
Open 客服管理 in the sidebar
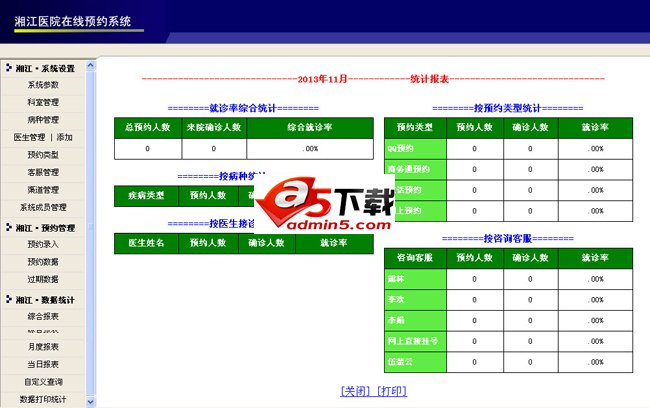[x=43, y=172]
